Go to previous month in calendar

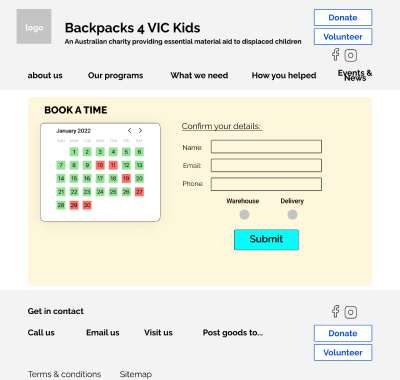pyautogui.click(x=130, y=130)
